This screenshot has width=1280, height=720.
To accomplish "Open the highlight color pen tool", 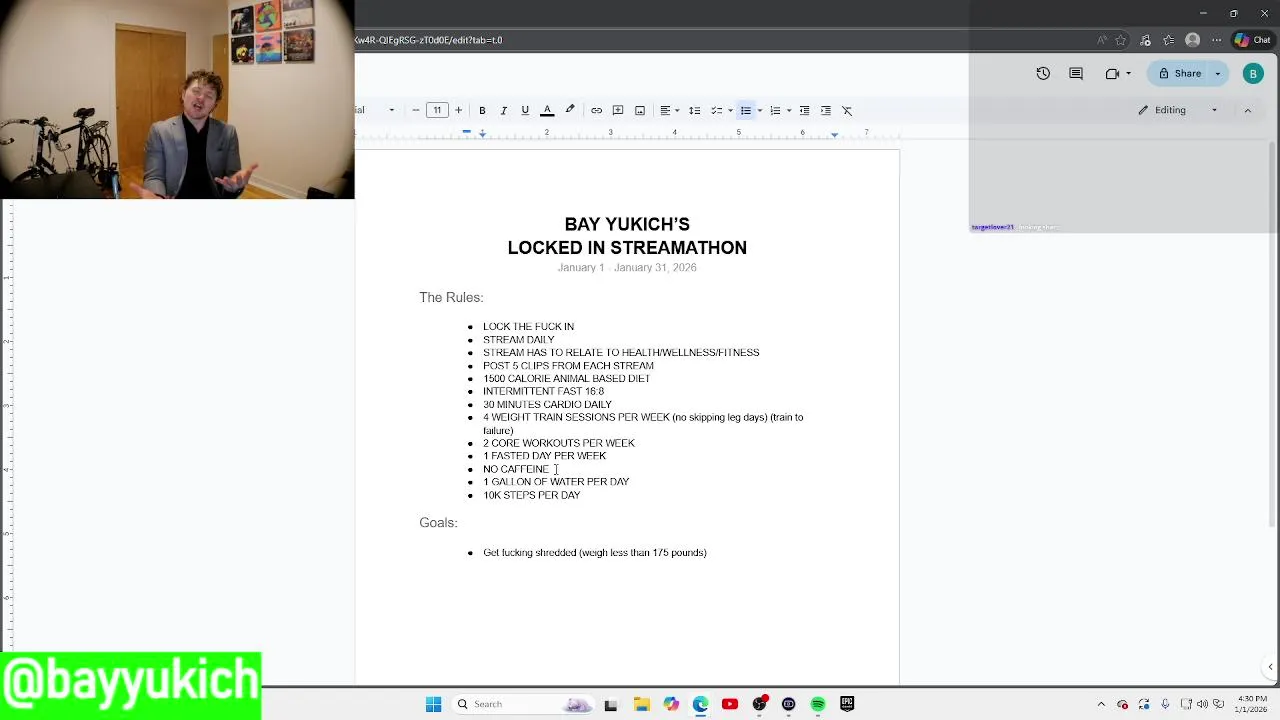I will pos(570,110).
